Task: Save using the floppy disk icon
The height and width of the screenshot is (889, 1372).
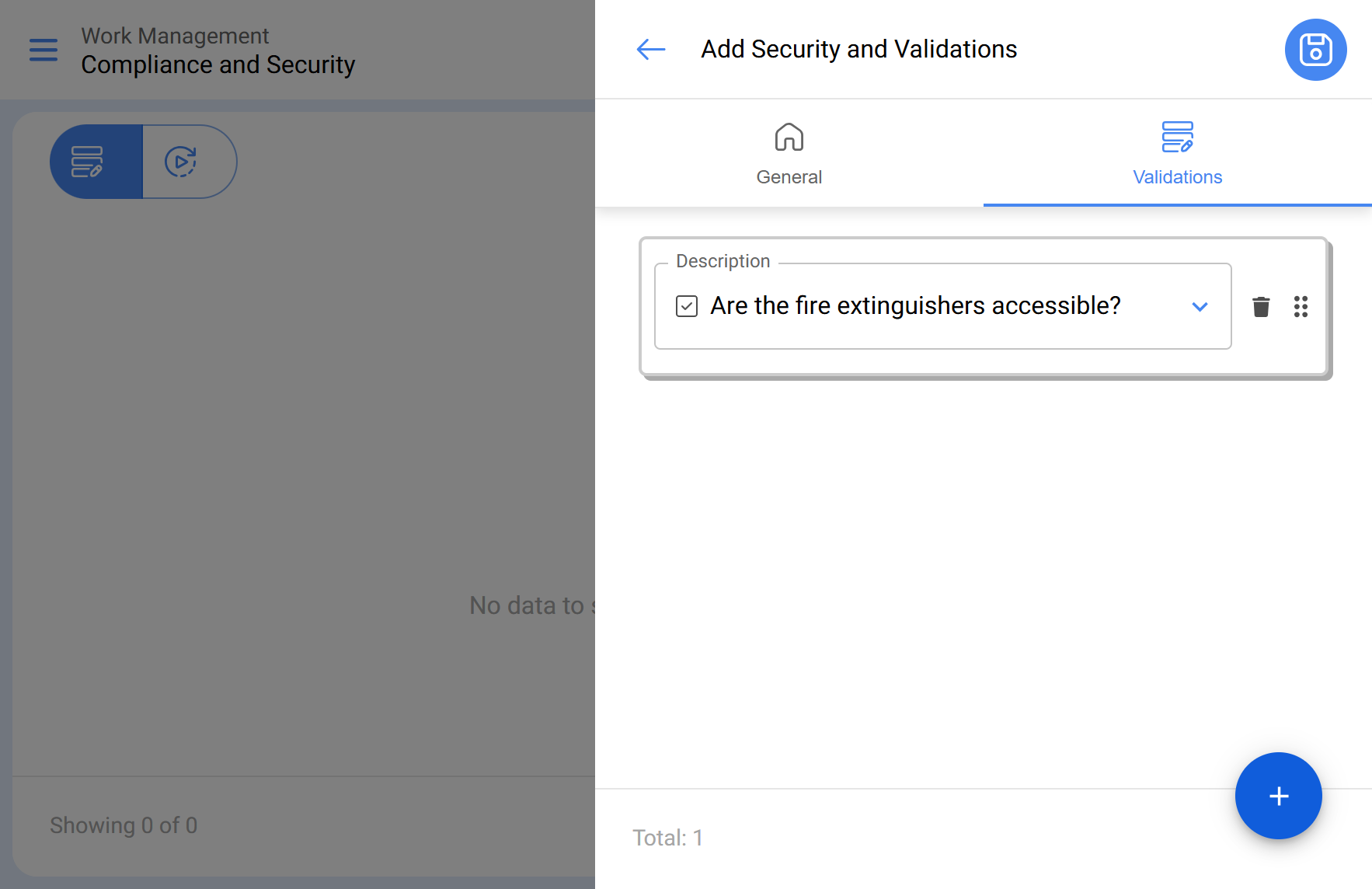Action: click(1315, 50)
